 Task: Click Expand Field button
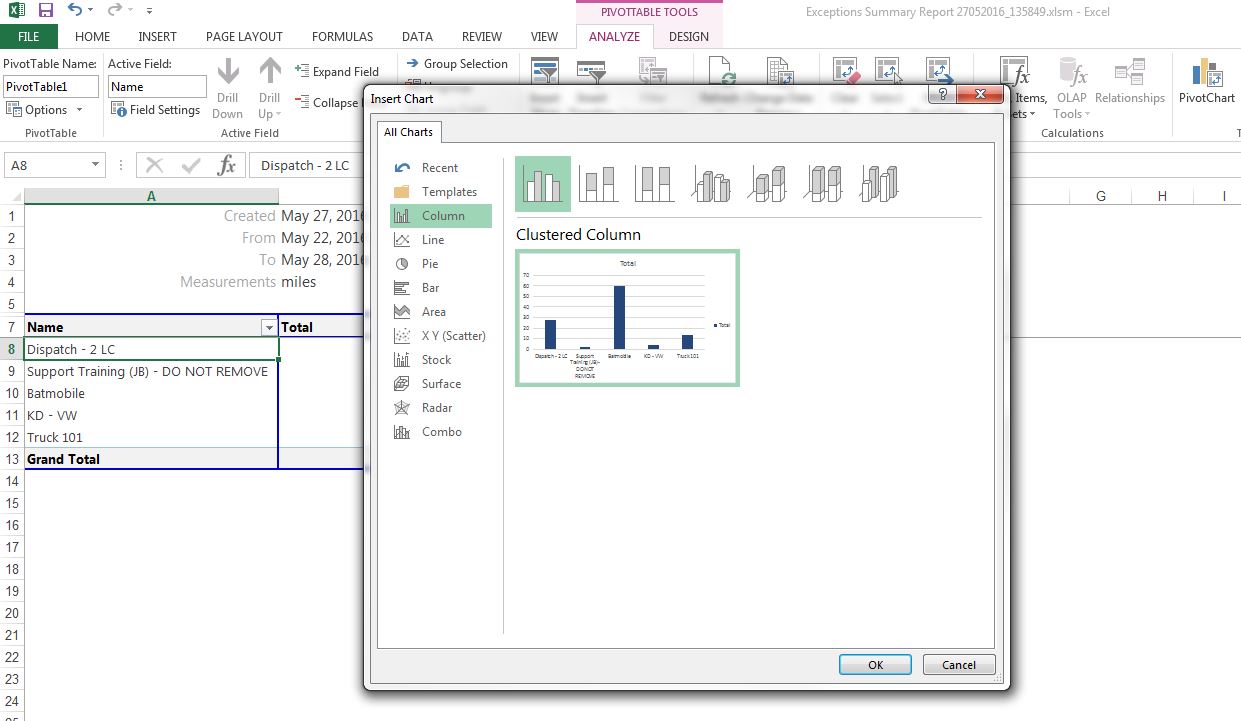click(337, 71)
